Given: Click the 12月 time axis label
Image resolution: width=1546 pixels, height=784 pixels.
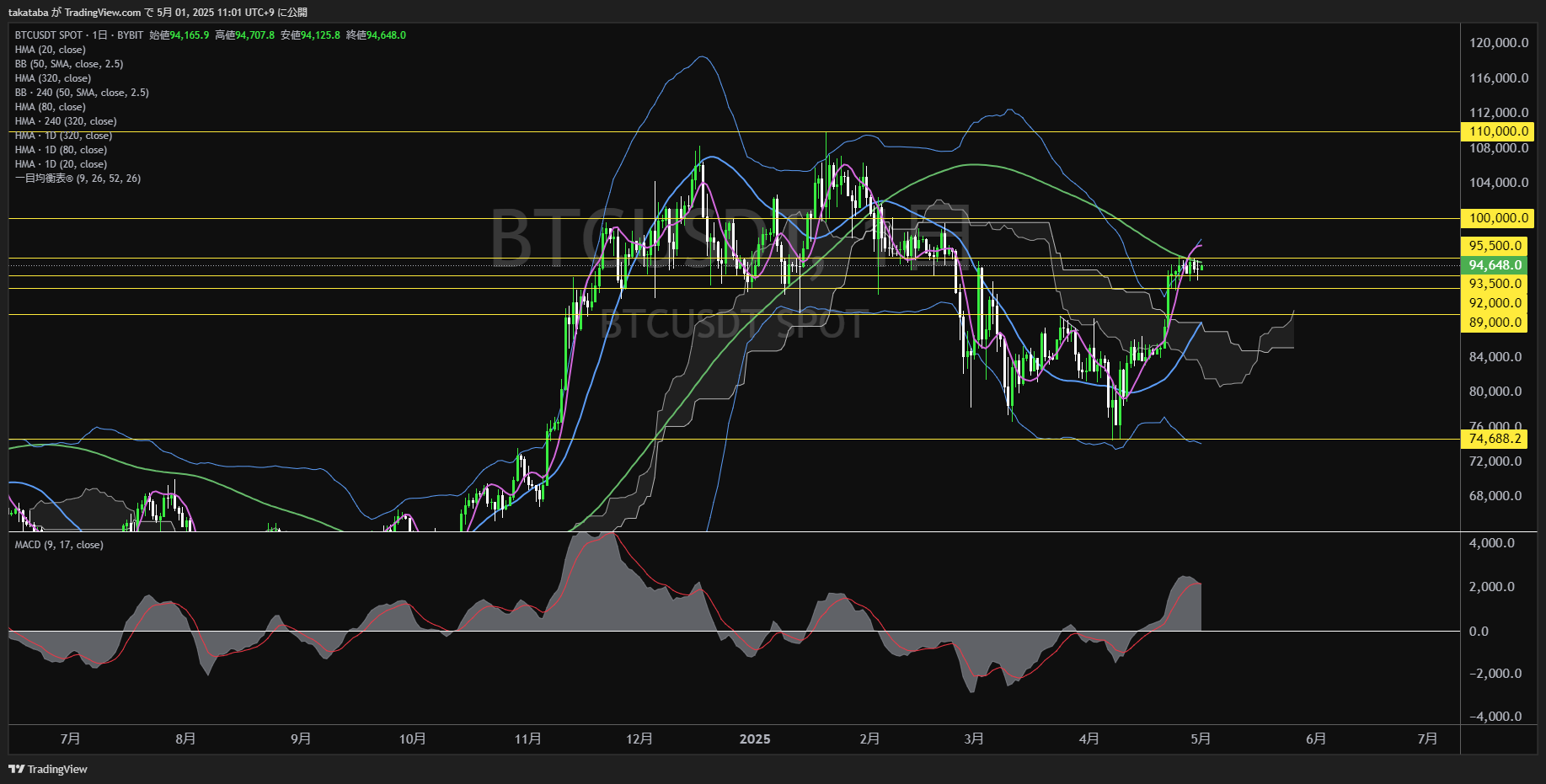Looking at the screenshot, I should tap(639, 739).
